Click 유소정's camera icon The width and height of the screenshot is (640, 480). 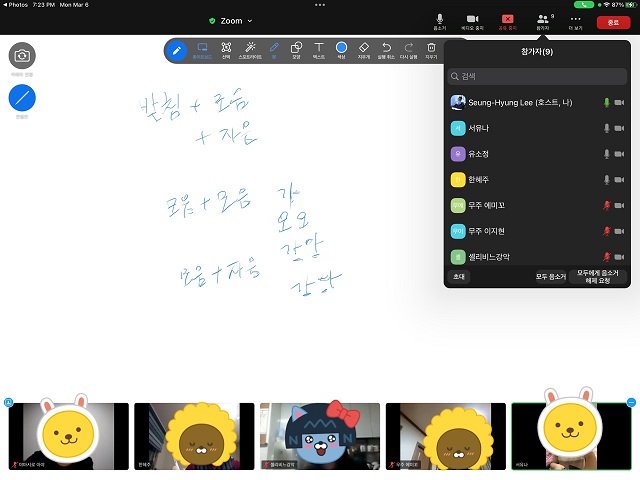click(x=620, y=154)
